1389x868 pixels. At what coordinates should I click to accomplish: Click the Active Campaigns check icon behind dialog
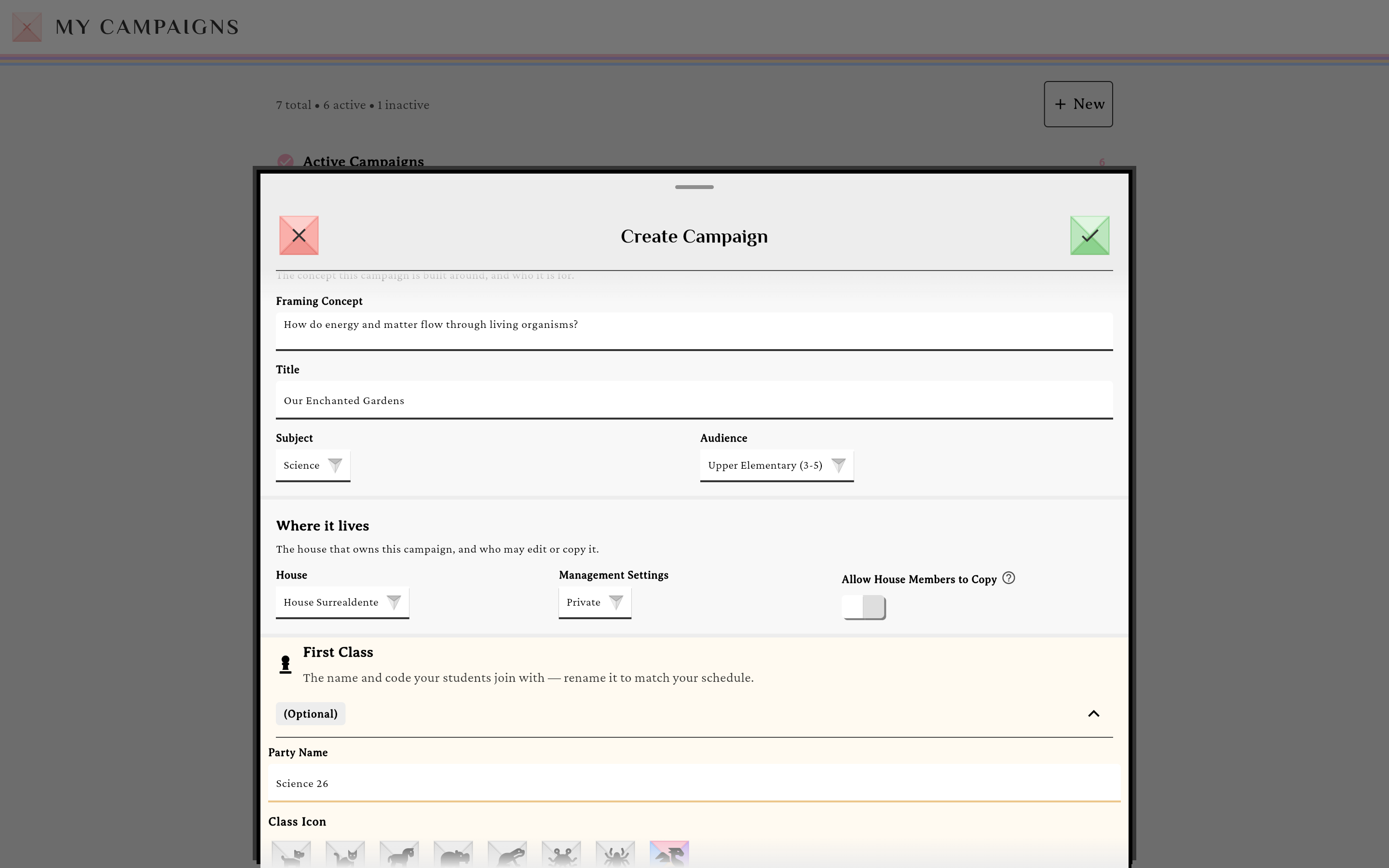click(x=285, y=161)
